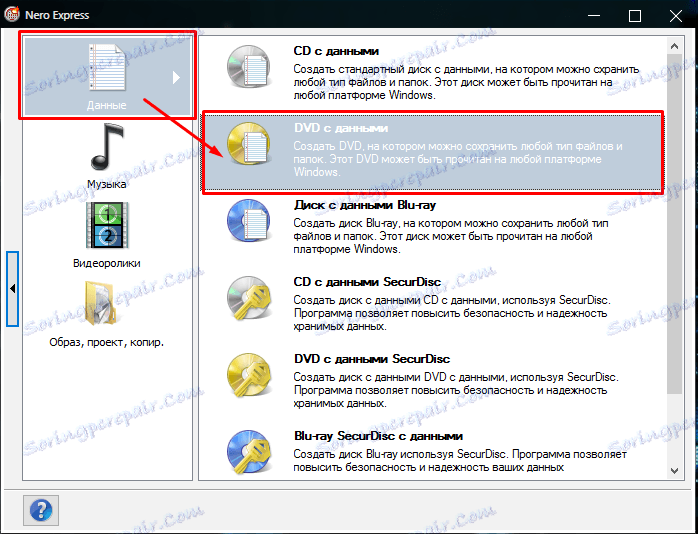
Task: Click description 'Создать диск Blu-ray, на котором'
Action: tap(450, 236)
